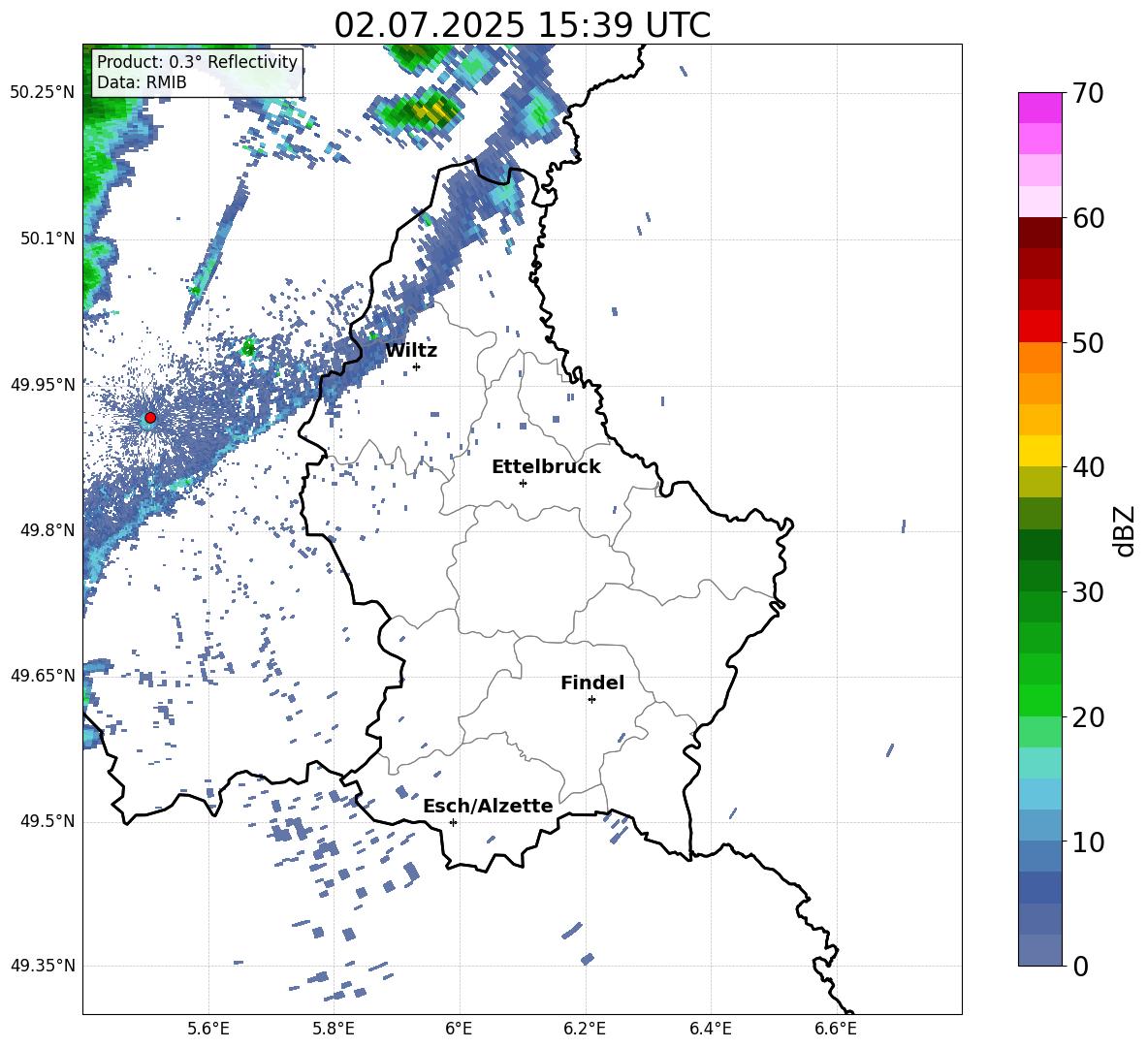Click the dBZ colorbar axis label
This screenshot has width=1148, height=1048.
coord(1126,531)
